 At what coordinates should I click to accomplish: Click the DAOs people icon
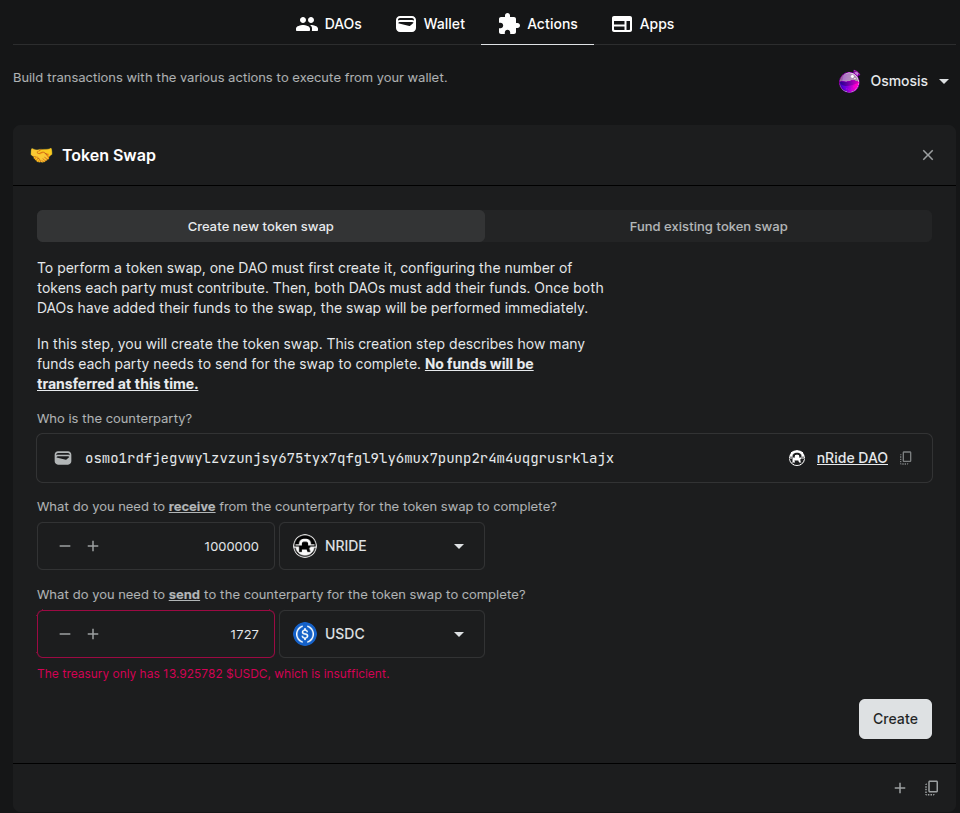pyautogui.click(x=307, y=24)
